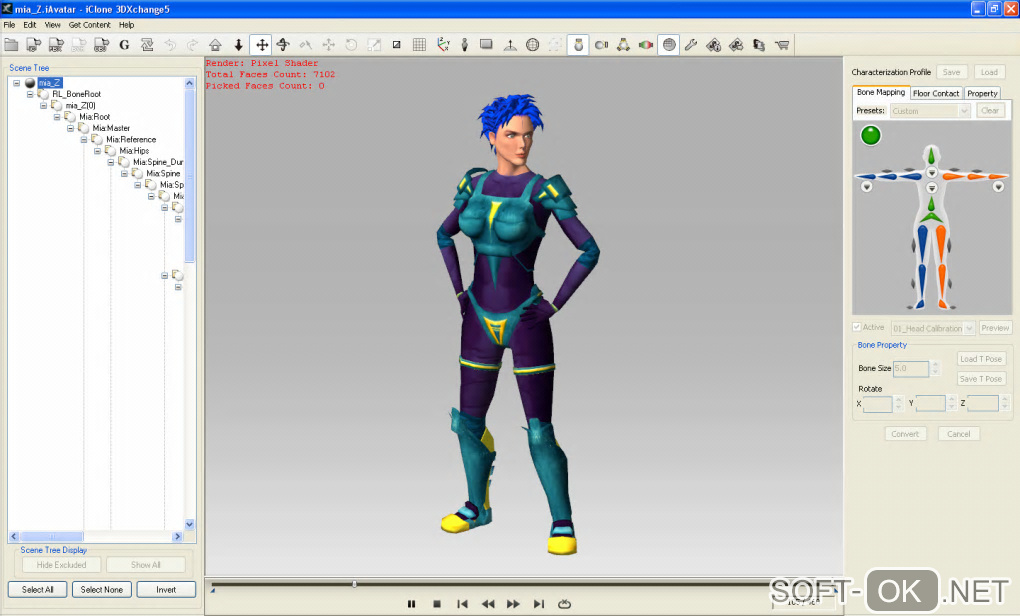The width and height of the screenshot is (1020, 616).
Task: Switch to the Floor Contact tab
Action: pyautogui.click(x=936, y=94)
